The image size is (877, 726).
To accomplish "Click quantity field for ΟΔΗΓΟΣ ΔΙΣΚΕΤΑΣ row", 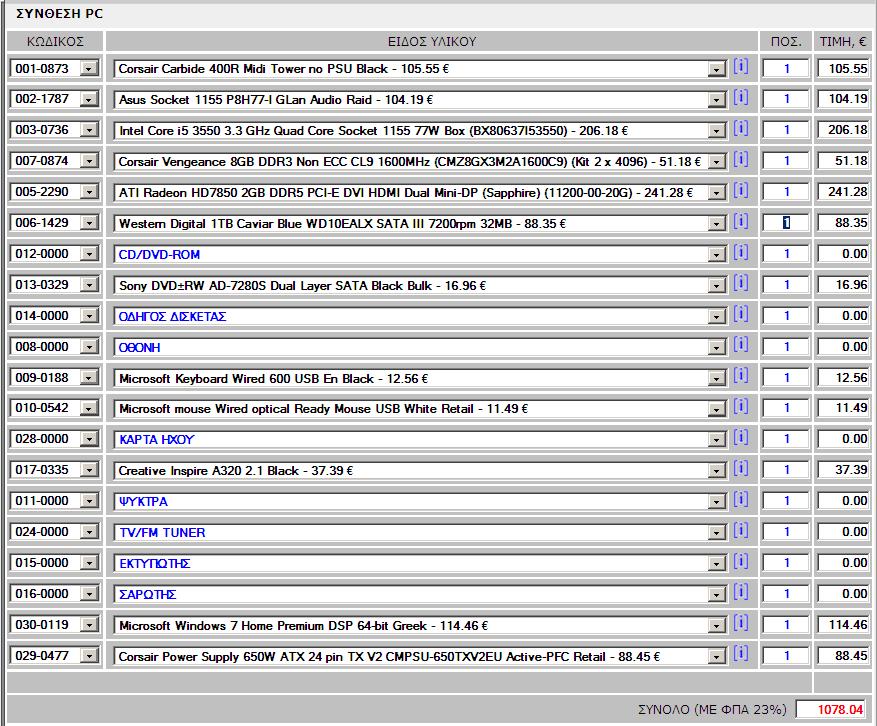I will (786, 315).
